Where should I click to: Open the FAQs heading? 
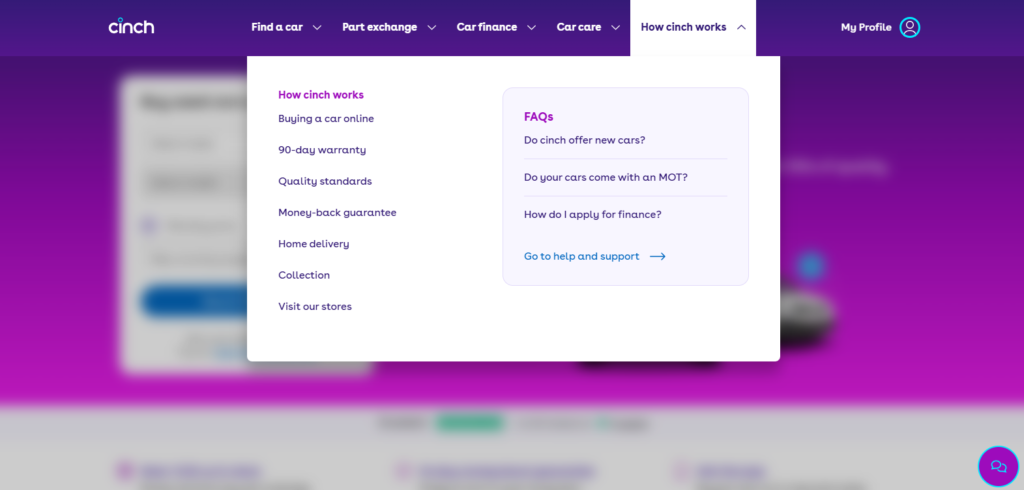click(538, 117)
